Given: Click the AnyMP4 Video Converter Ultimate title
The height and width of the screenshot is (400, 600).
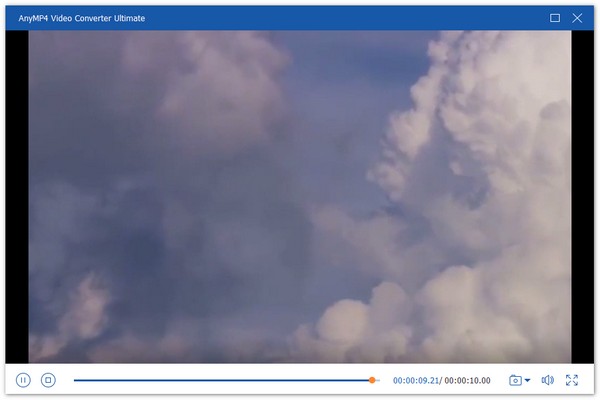Looking at the screenshot, I should (x=82, y=18).
